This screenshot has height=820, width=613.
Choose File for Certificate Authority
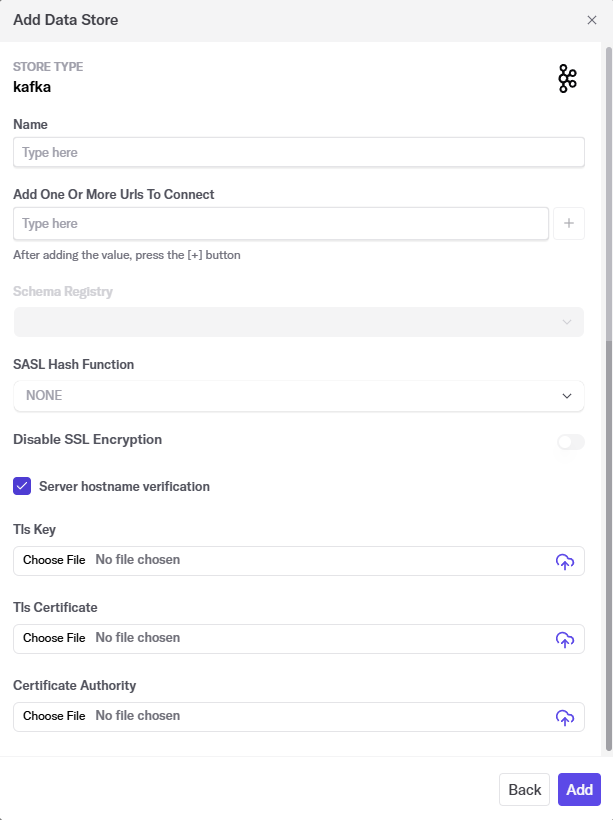click(54, 716)
